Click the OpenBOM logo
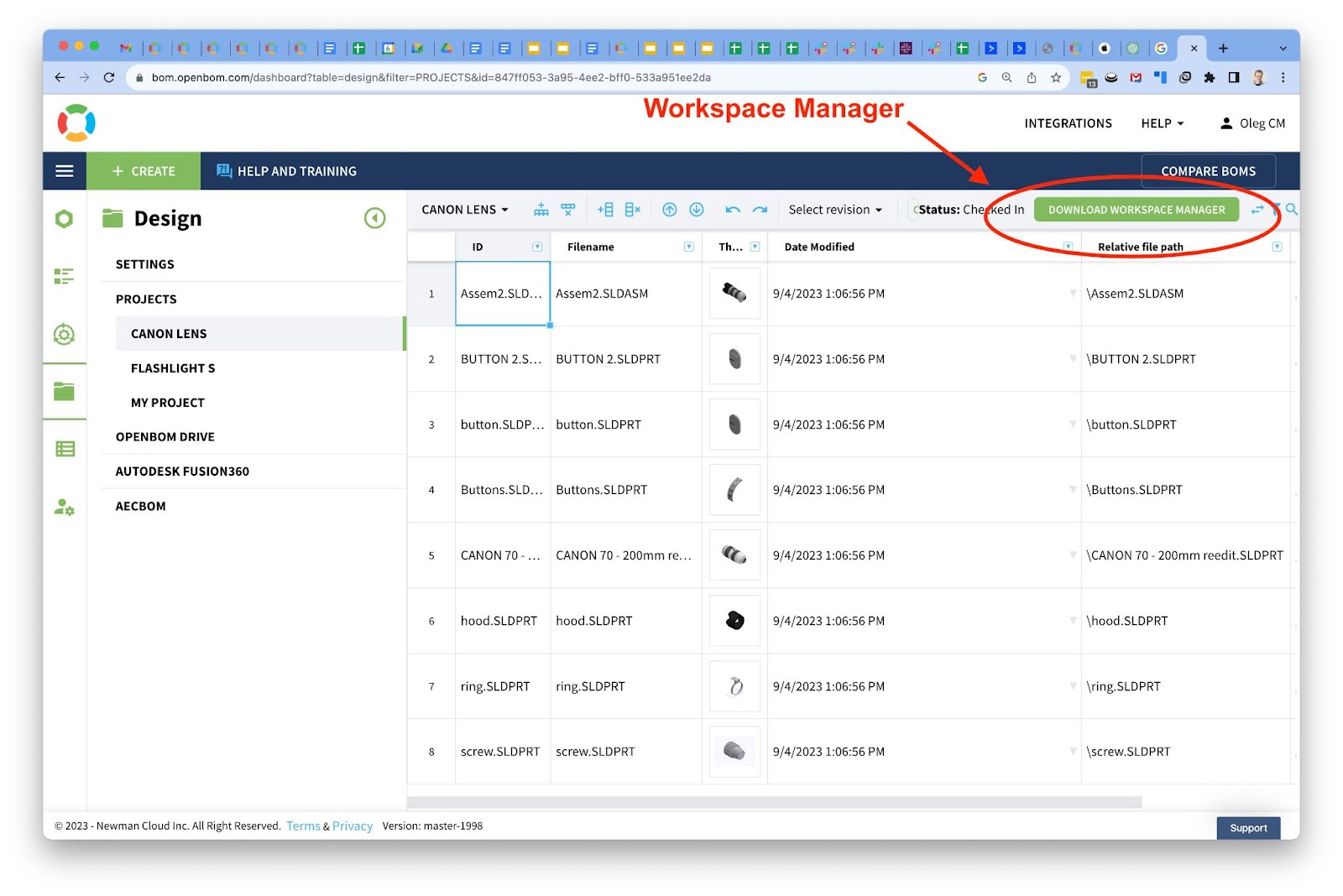1343x896 pixels. click(x=76, y=123)
